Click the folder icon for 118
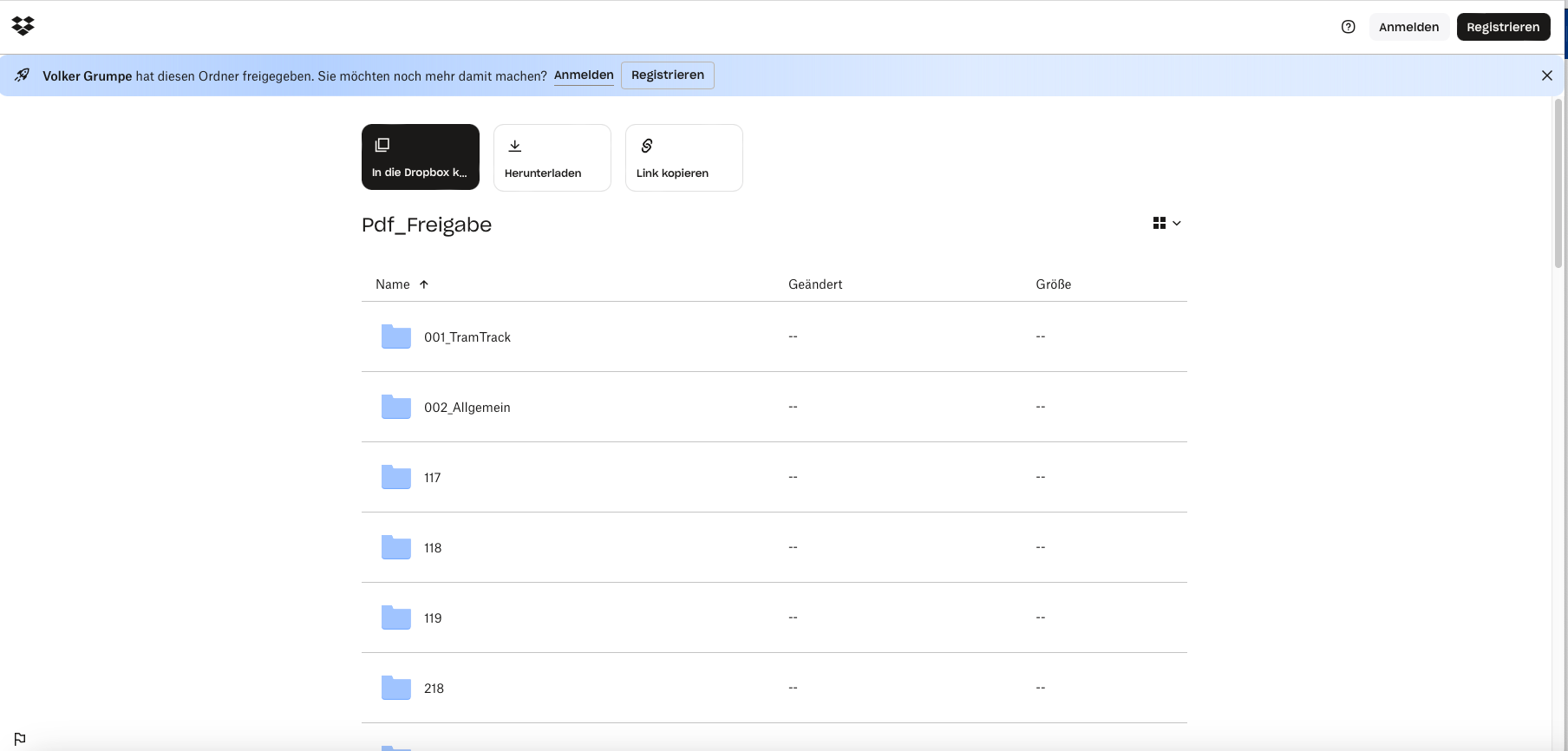The width and height of the screenshot is (1568, 751). [x=396, y=547]
